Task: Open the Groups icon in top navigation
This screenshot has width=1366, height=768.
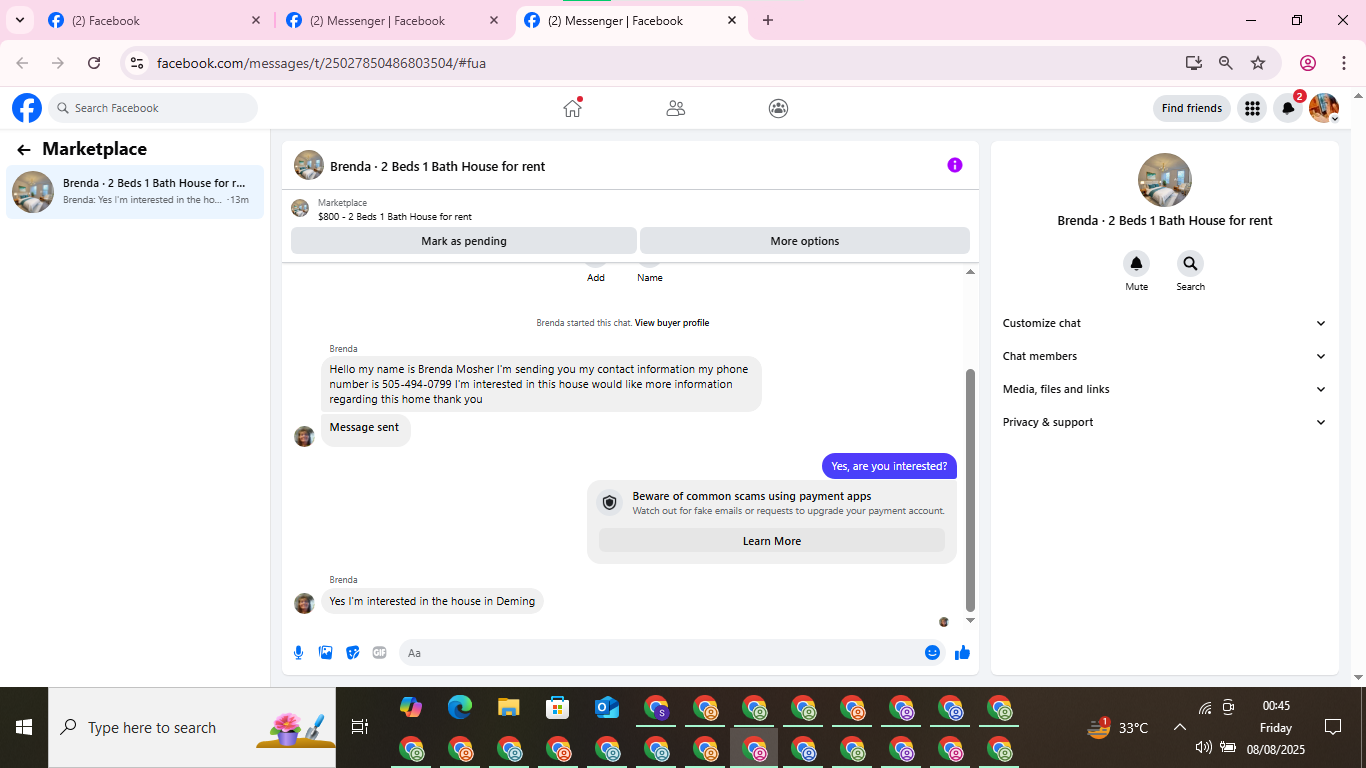Action: (x=778, y=108)
